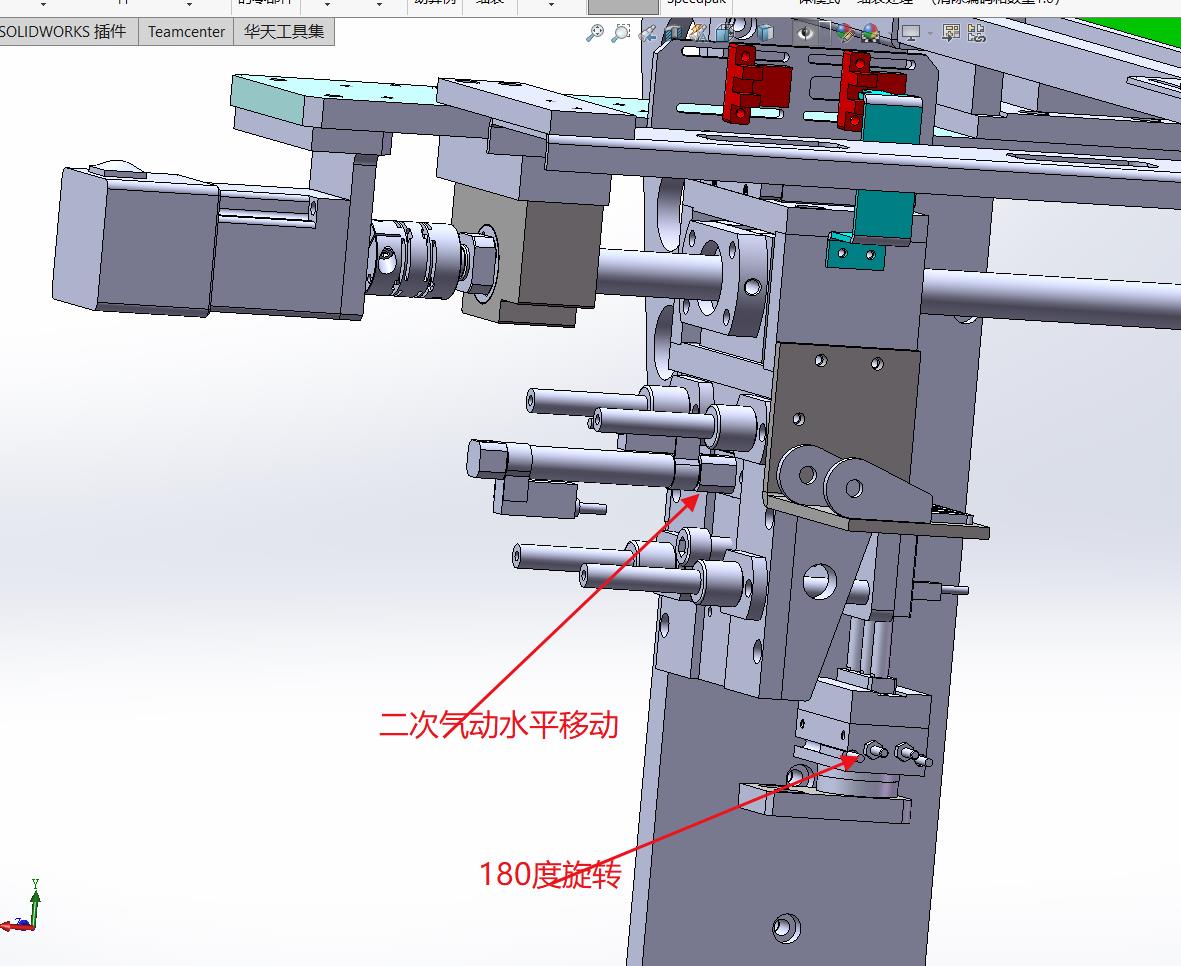Click the last icon in the heads-up toolbar
Screen dimensions: 1181x966
pyautogui.click(x=977, y=34)
